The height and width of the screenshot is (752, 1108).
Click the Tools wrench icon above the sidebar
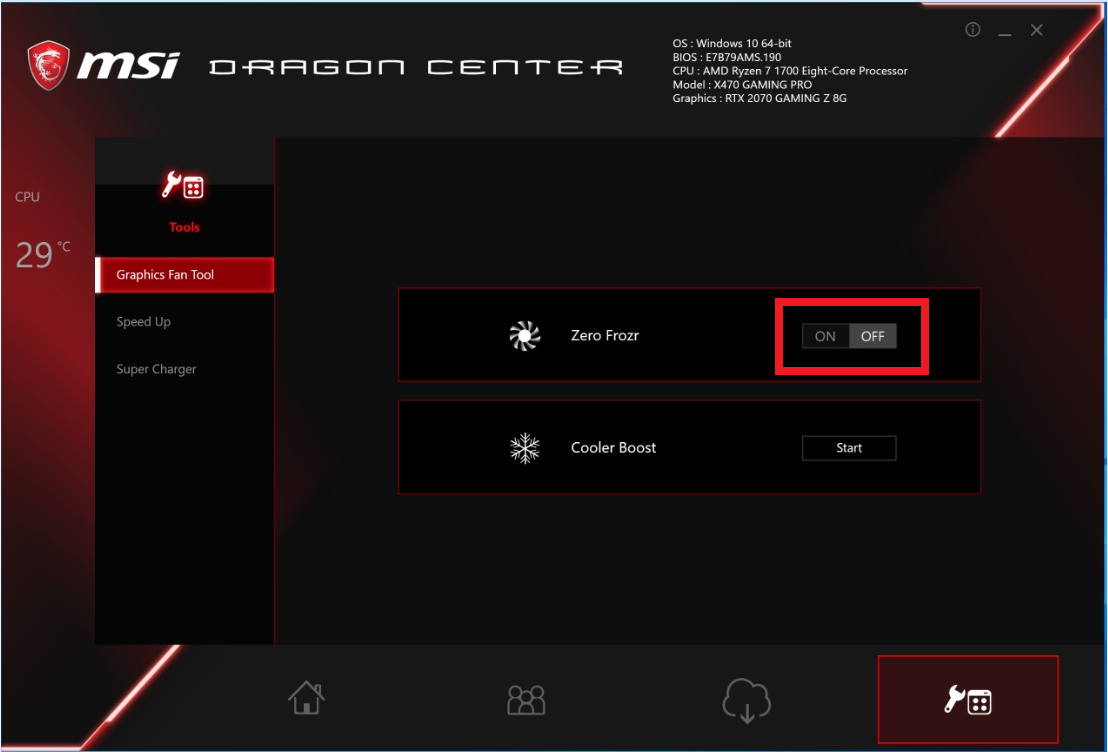pyautogui.click(x=184, y=186)
